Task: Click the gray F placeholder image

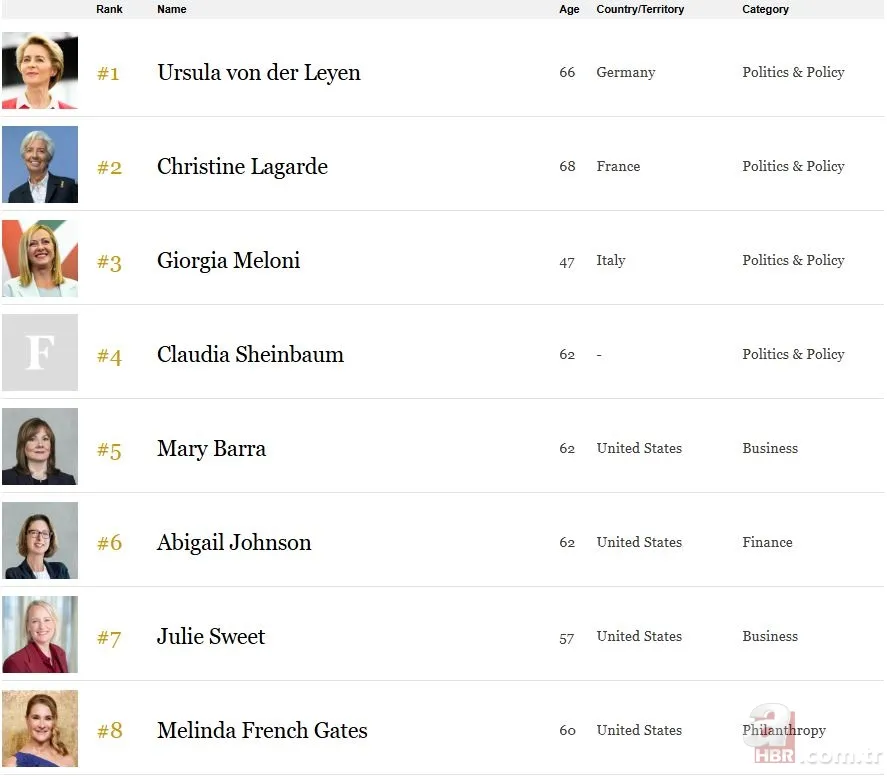Action: tap(40, 353)
